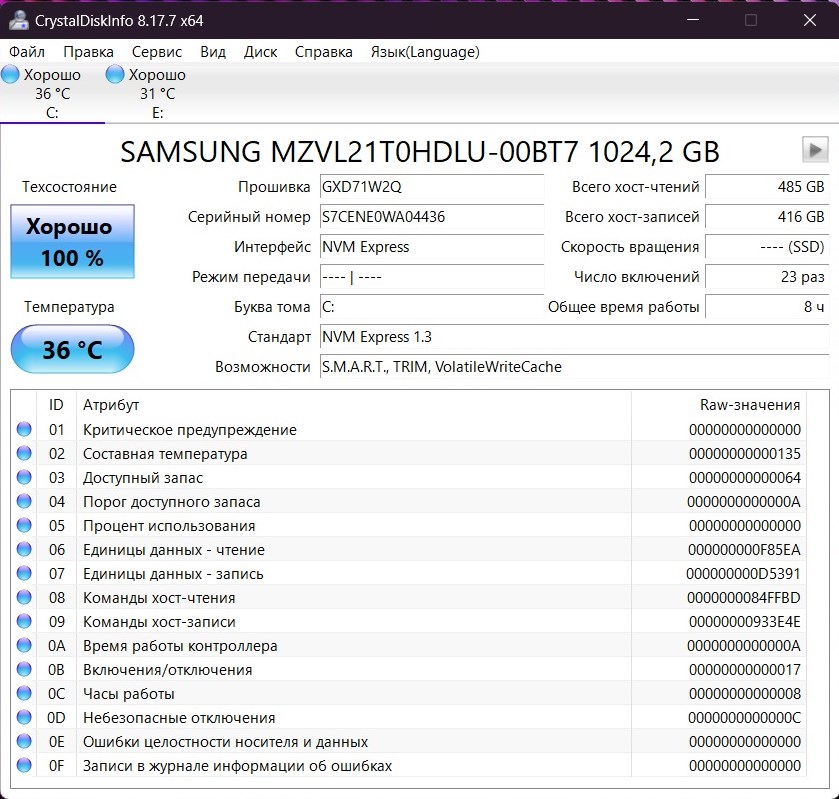Click status orb for Критическое предупреждение row
This screenshot has height=799, width=839.
(x=24, y=430)
